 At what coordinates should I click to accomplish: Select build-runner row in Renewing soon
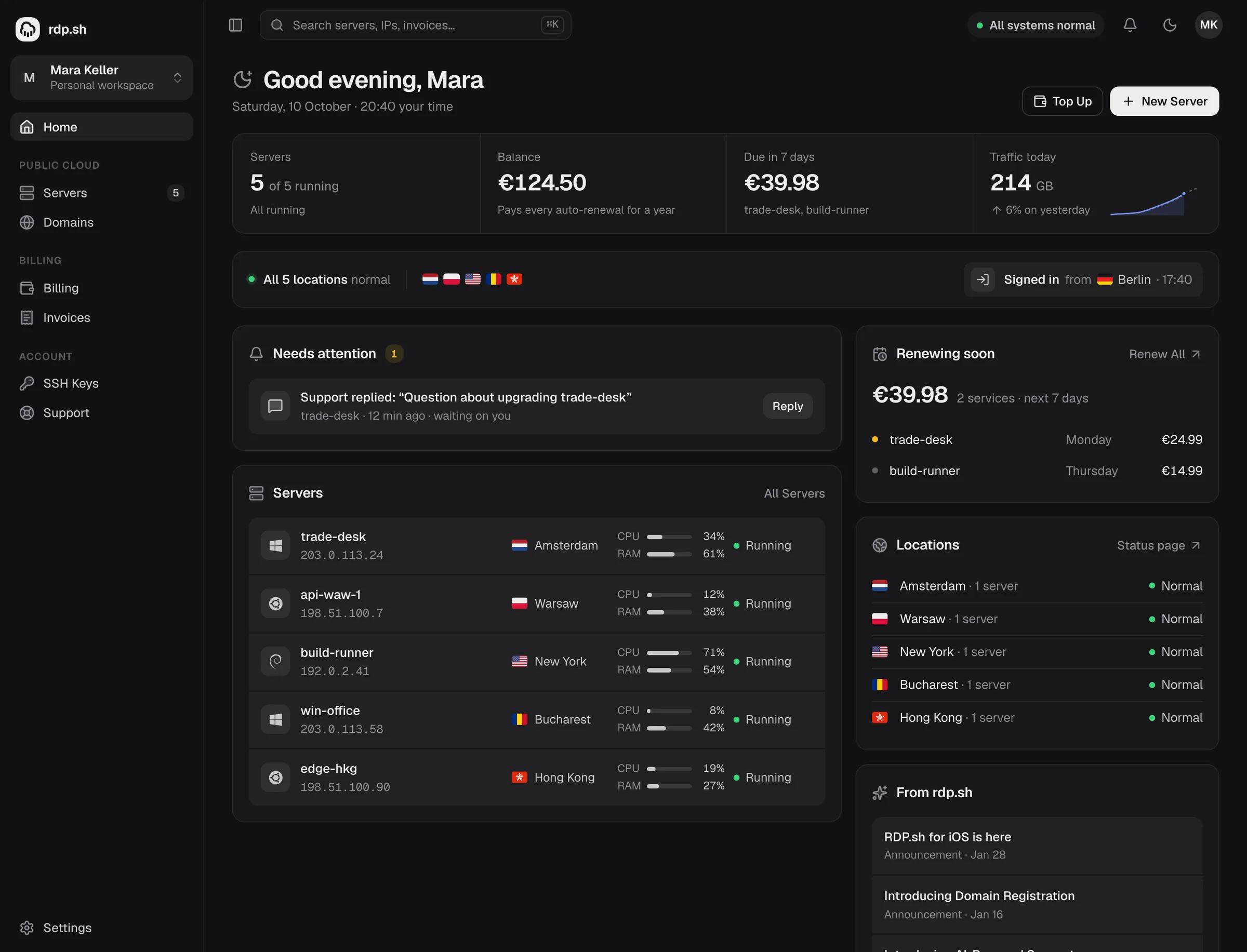[1037, 471]
